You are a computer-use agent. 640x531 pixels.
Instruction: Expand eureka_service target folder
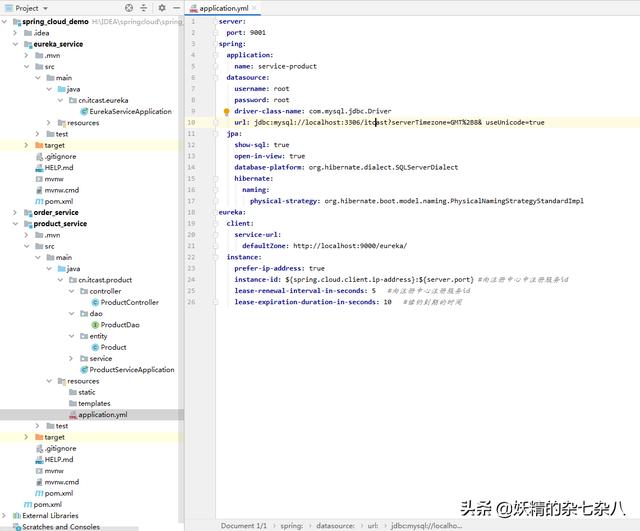click(x=26, y=145)
